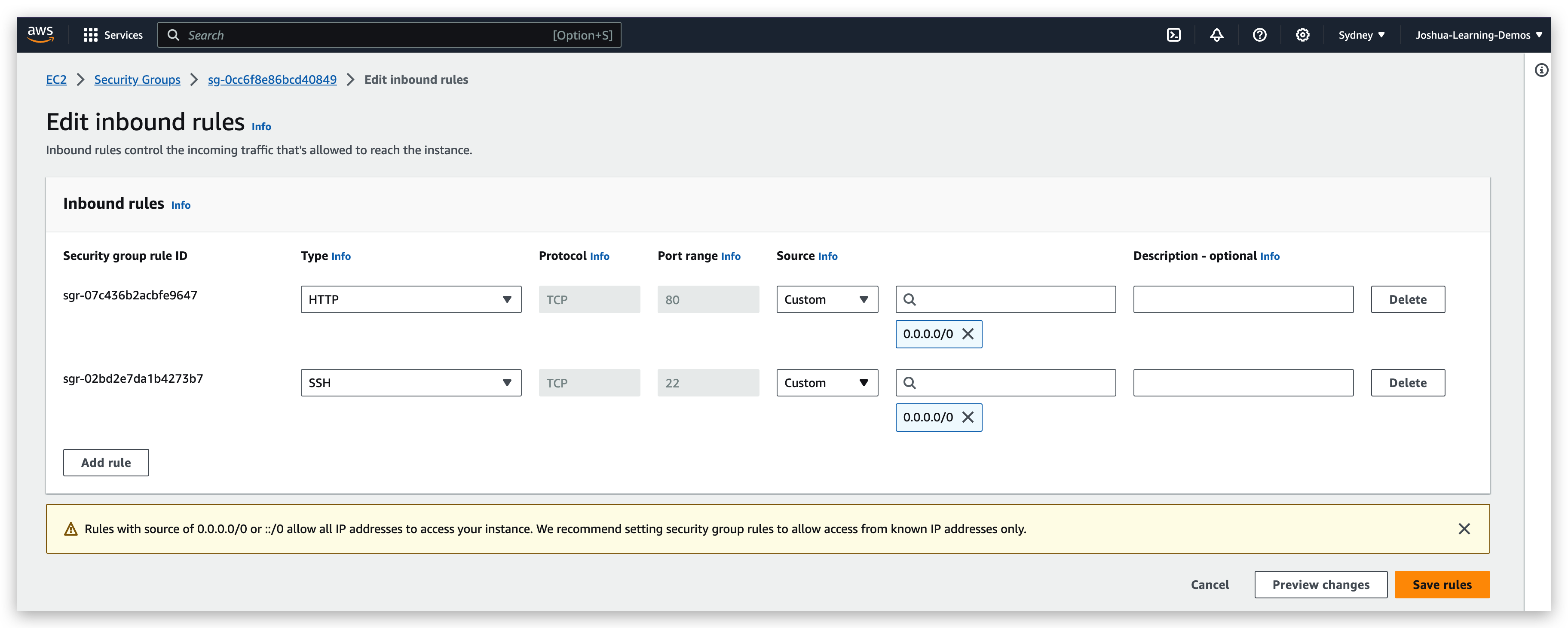Open the info side panel icon
This screenshot has height=628, width=1568.
[x=1543, y=70]
